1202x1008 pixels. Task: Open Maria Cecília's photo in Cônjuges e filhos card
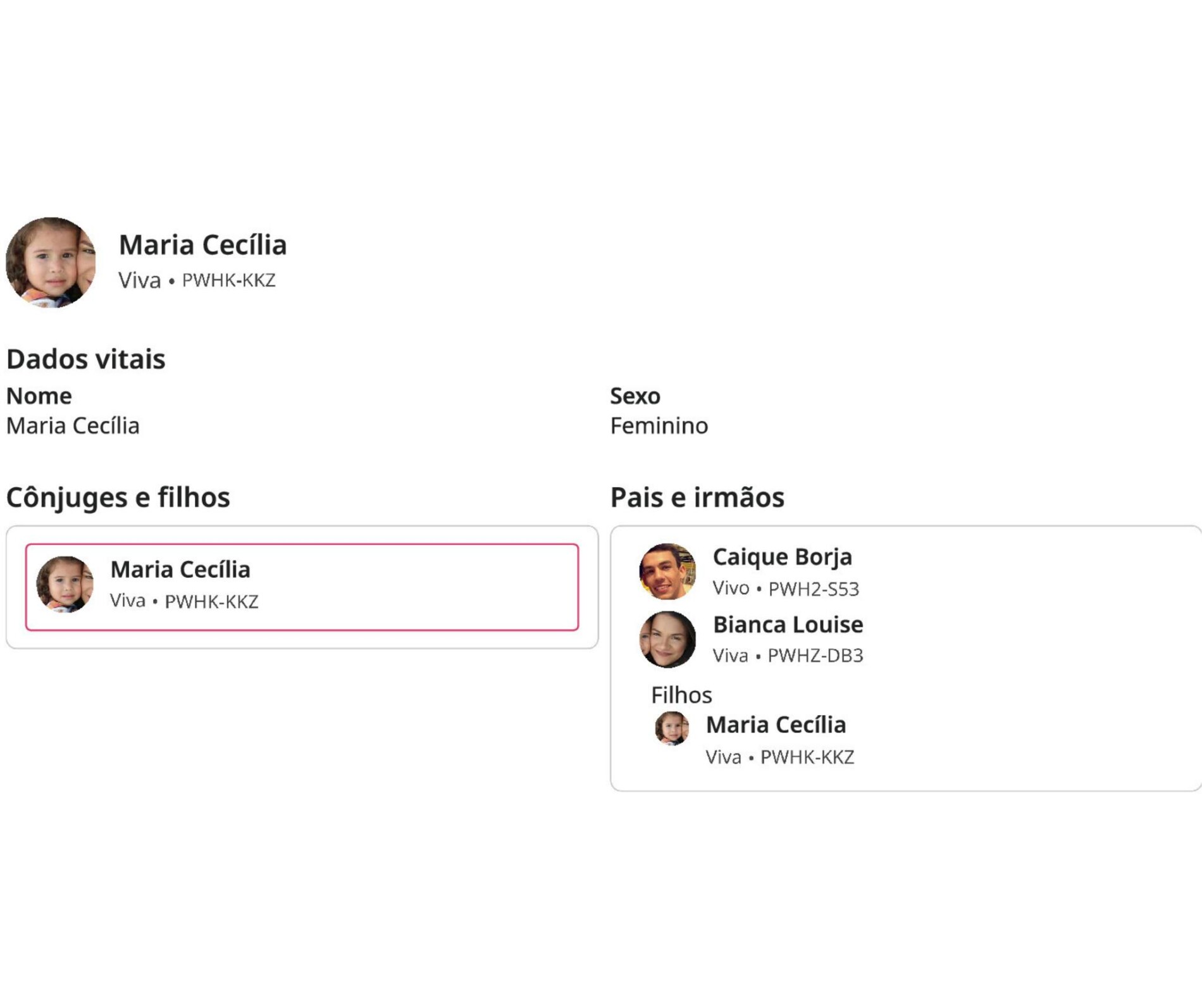click(x=65, y=585)
